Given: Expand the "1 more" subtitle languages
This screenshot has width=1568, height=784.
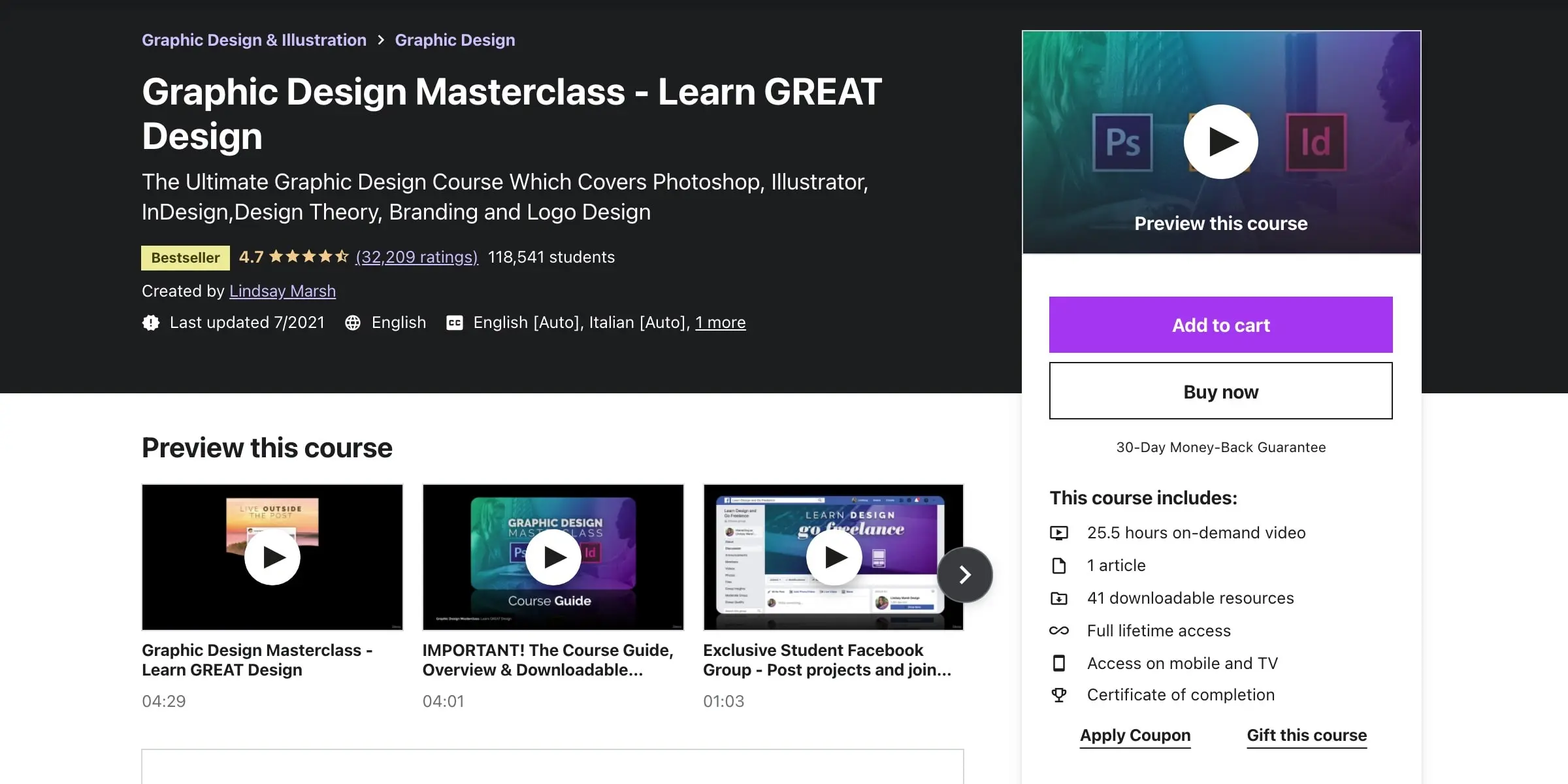Looking at the screenshot, I should [720, 322].
